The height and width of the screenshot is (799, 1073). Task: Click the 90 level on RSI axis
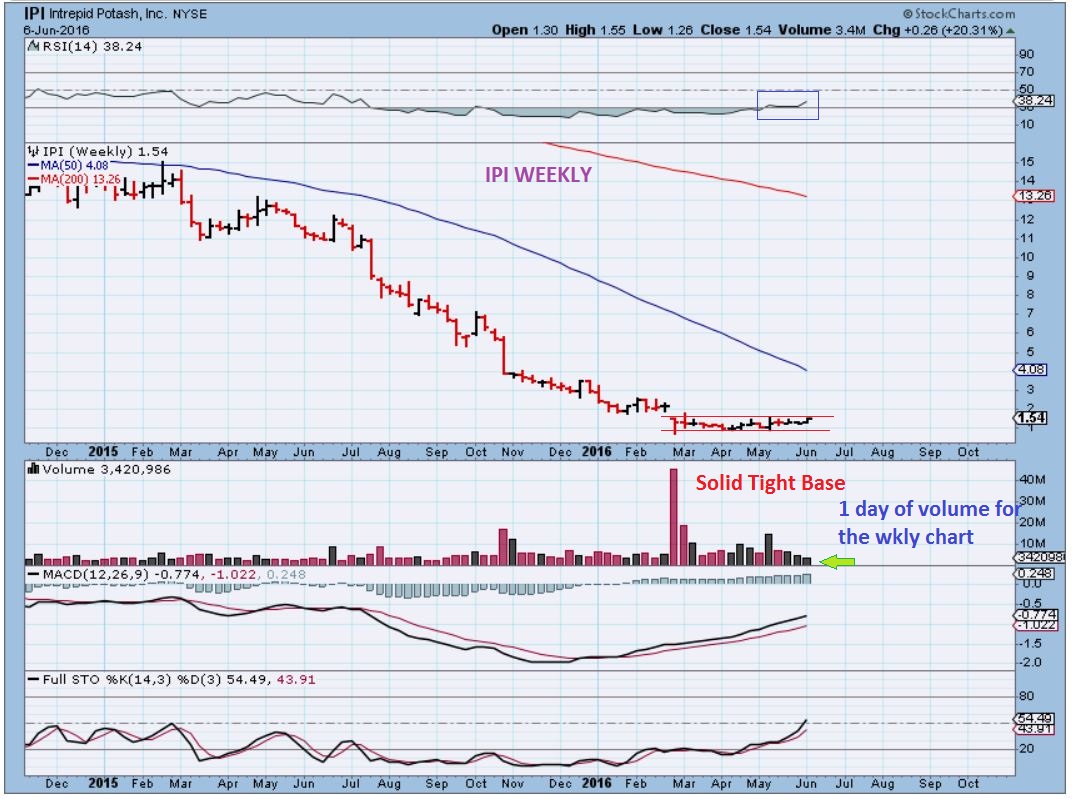click(x=1026, y=54)
